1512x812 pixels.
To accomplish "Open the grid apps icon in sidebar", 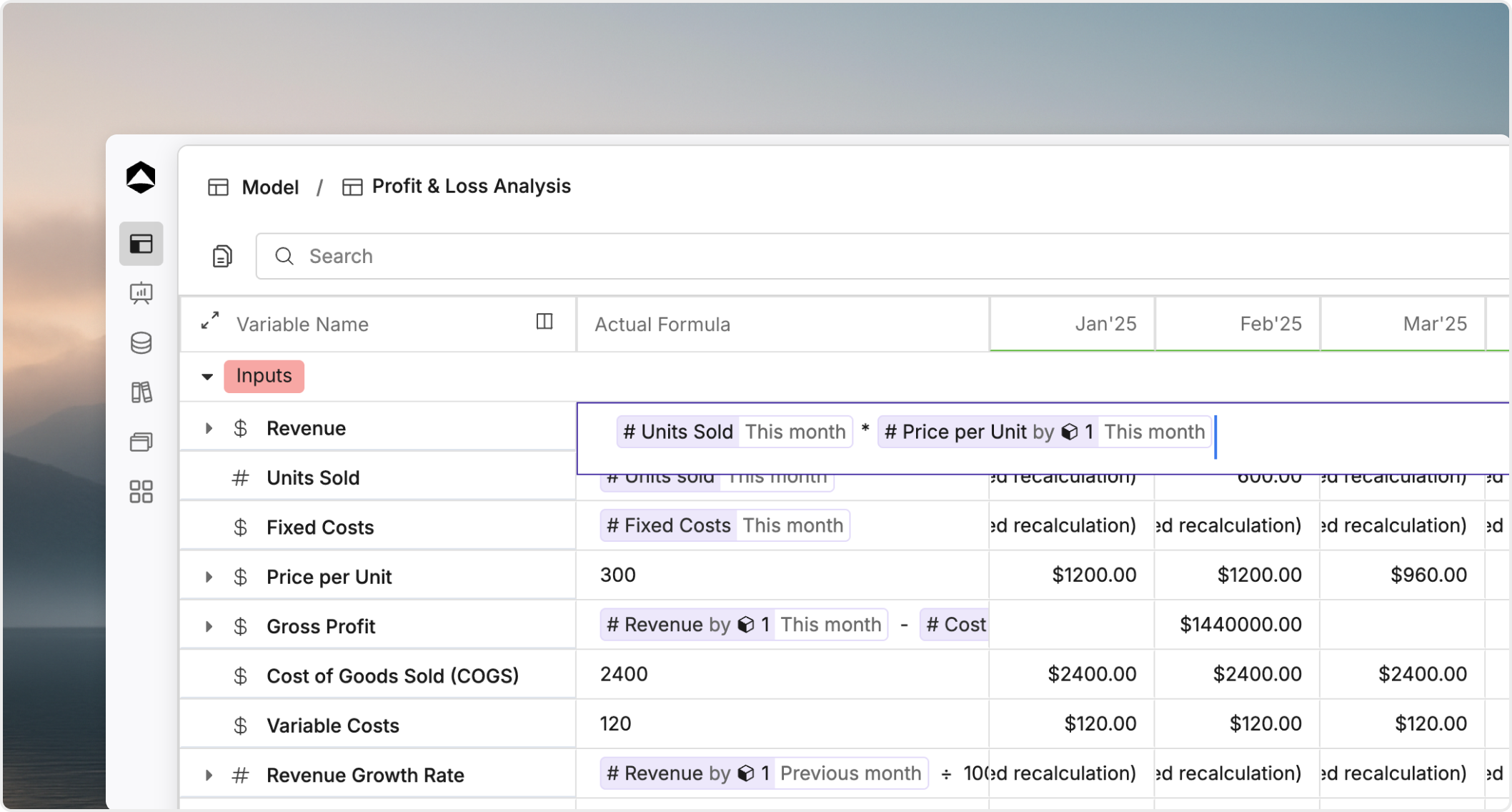I will tap(141, 492).
